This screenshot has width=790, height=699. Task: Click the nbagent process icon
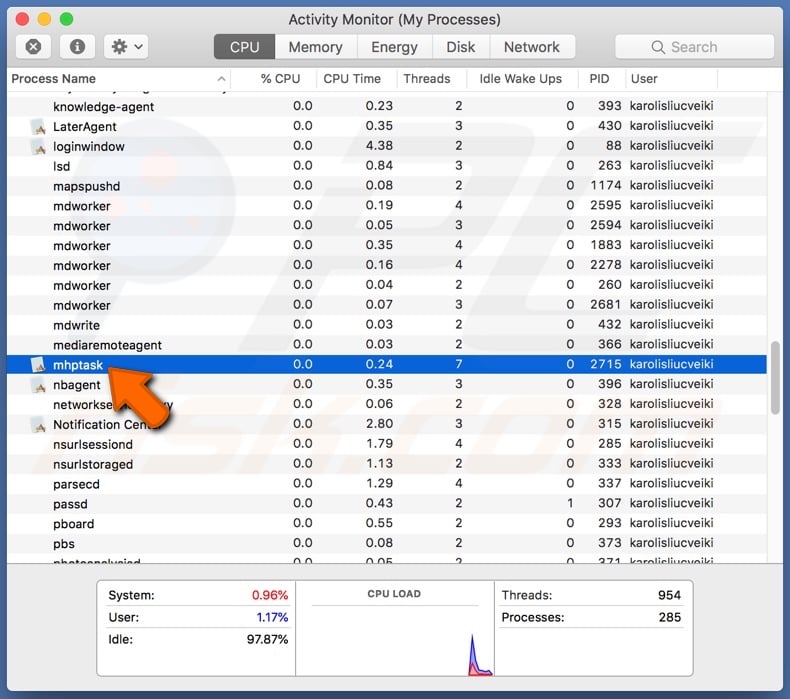click(x=38, y=385)
